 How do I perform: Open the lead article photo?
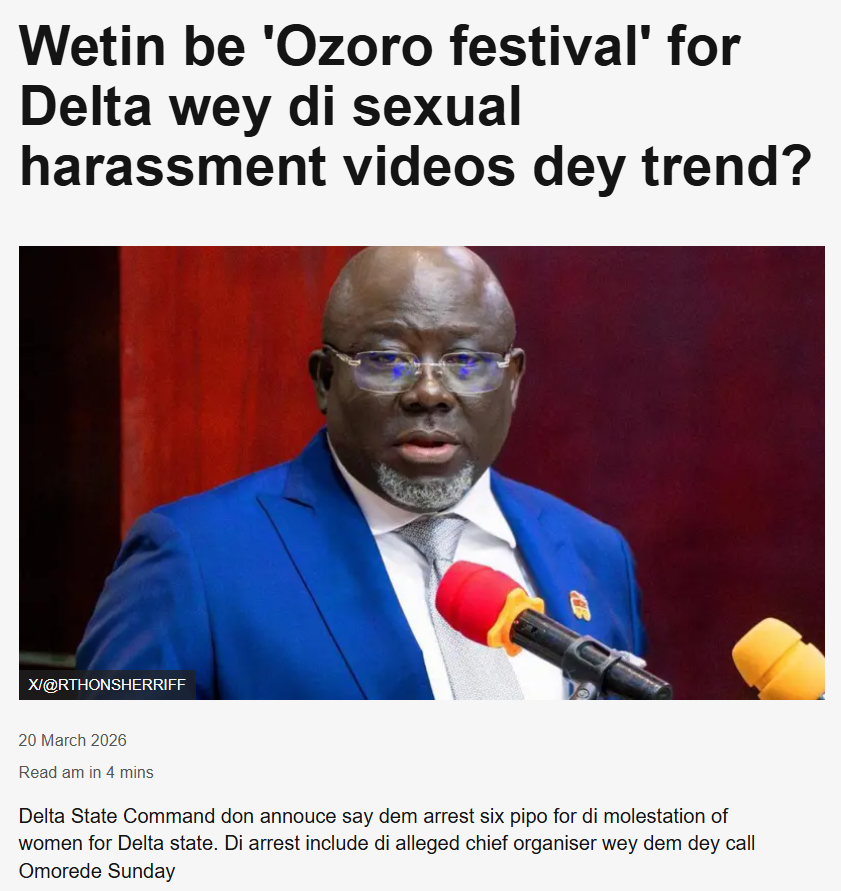(422, 472)
